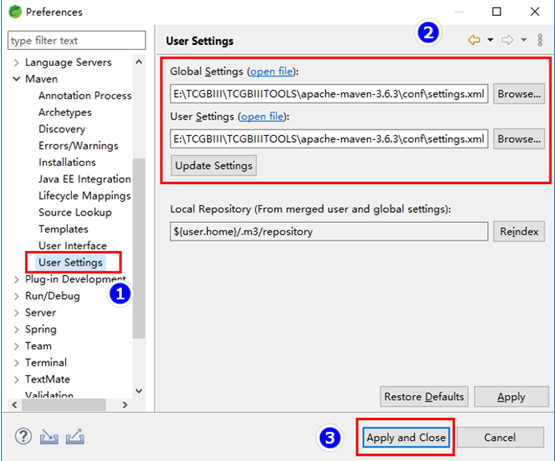The height and width of the screenshot is (461, 555).
Task: Click the tree vertical scrollbar thumb
Action: (139, 248)
